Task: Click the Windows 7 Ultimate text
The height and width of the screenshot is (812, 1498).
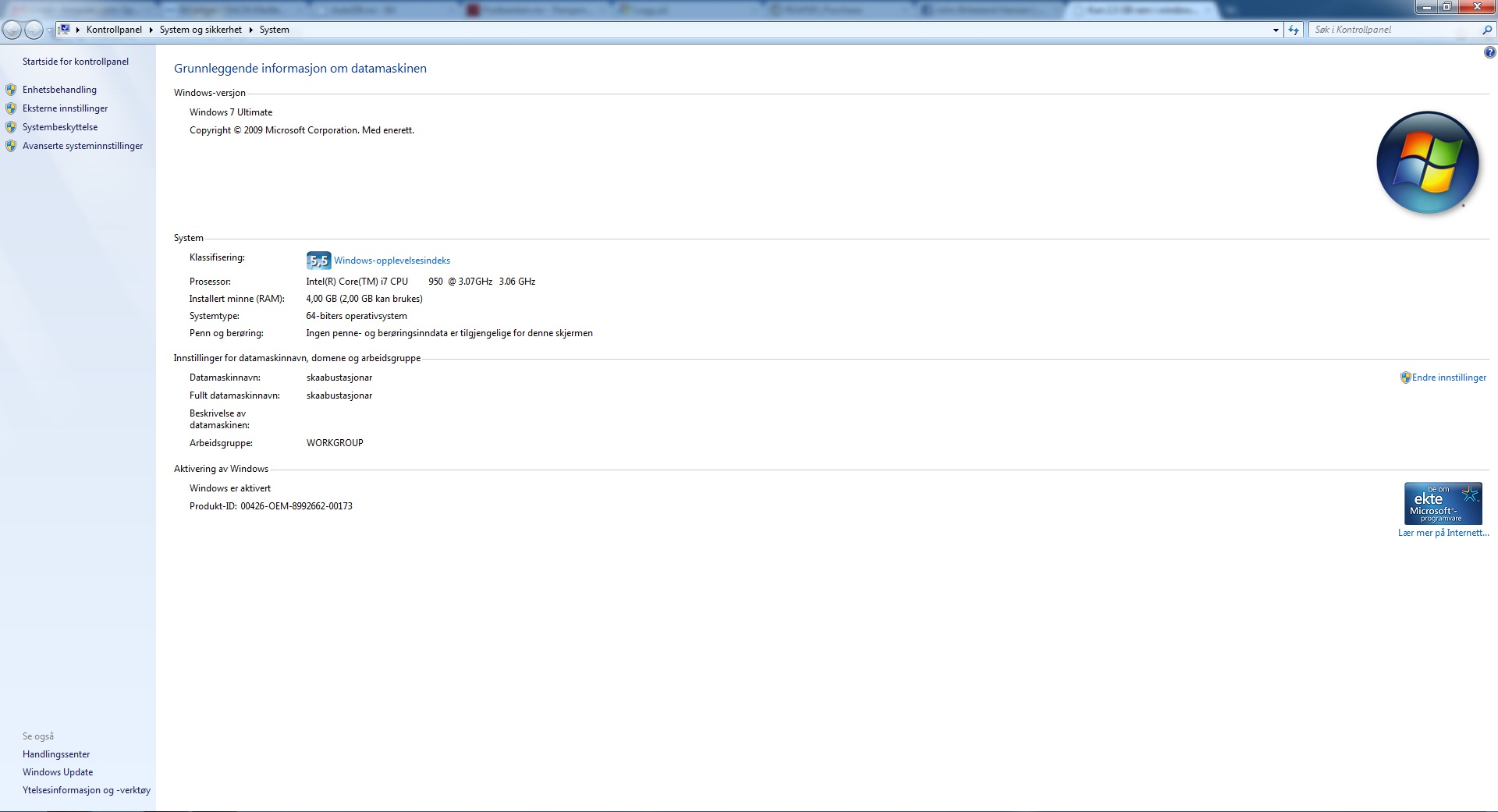Action: pos(231,112)
